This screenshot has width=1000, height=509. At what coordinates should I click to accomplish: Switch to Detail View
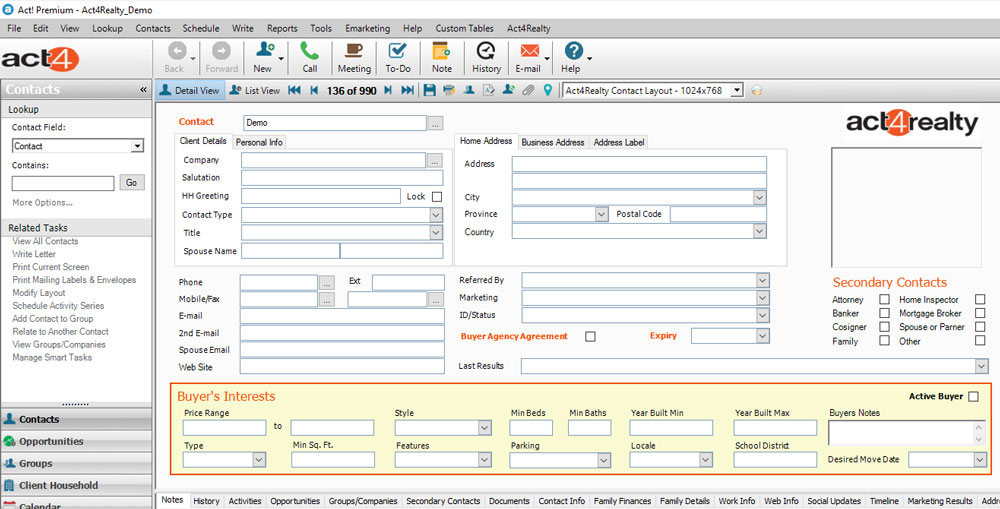coord(189,91)
